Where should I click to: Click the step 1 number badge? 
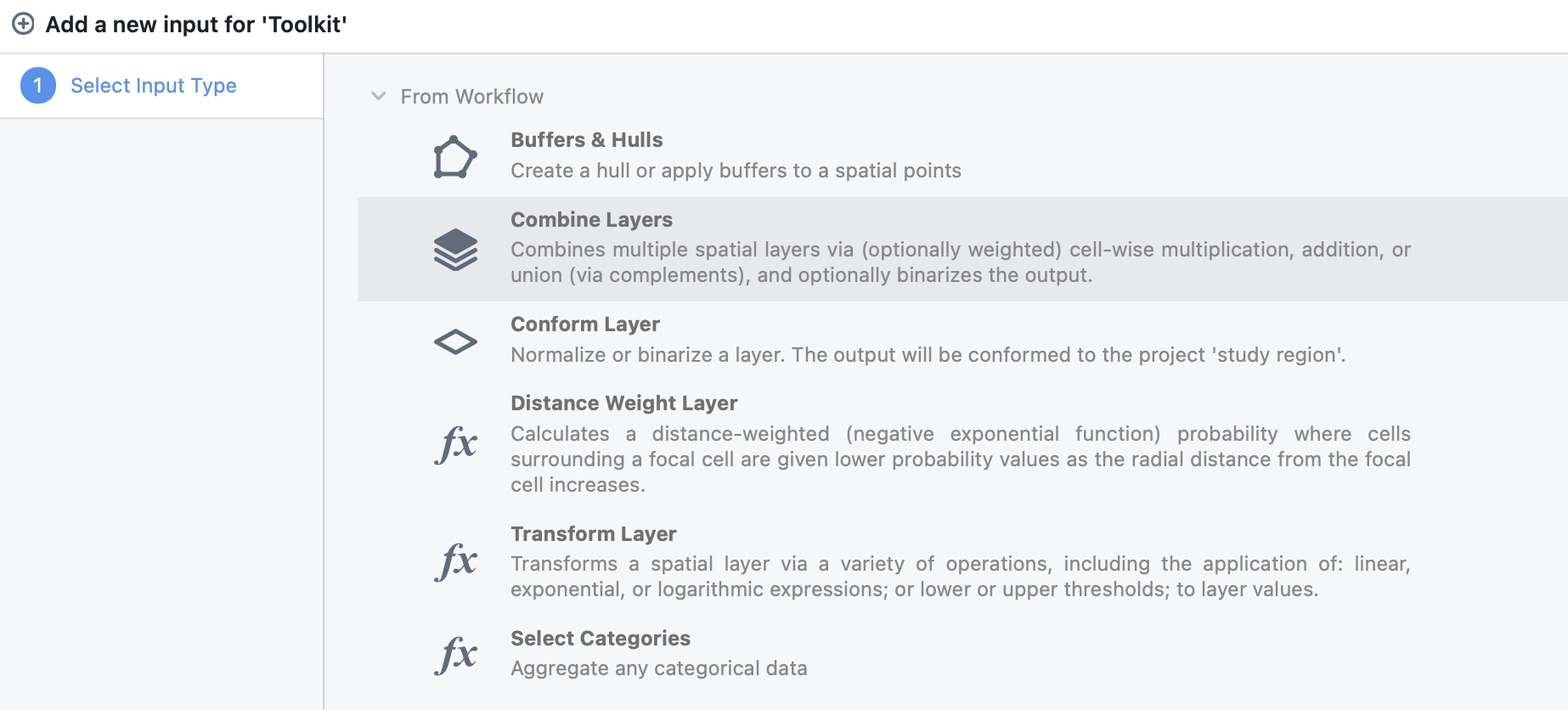(38, 86)
